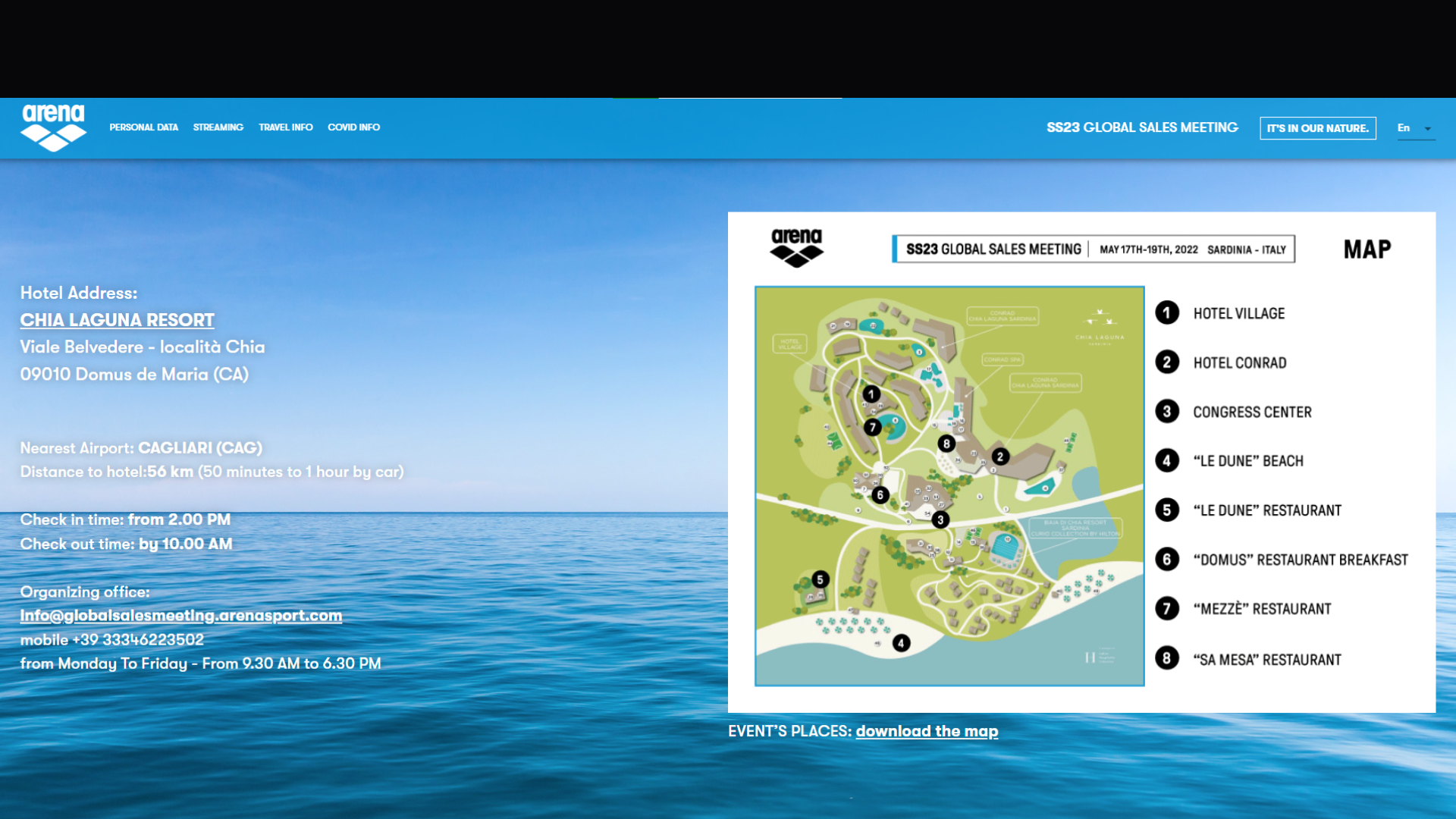
Task: Click the download the map link
Action: [x=927, y=731]
